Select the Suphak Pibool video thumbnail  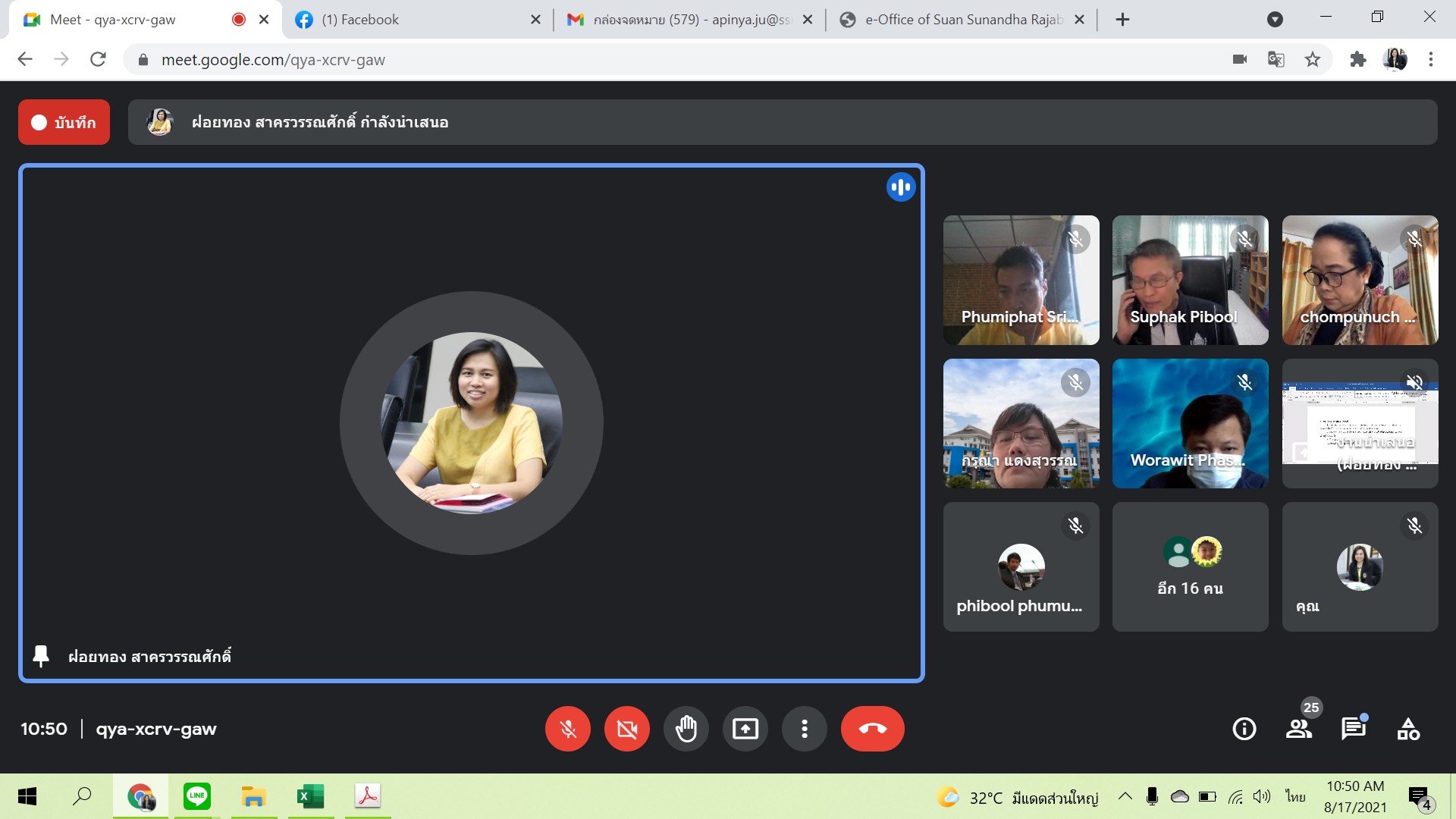[1190, 280]
